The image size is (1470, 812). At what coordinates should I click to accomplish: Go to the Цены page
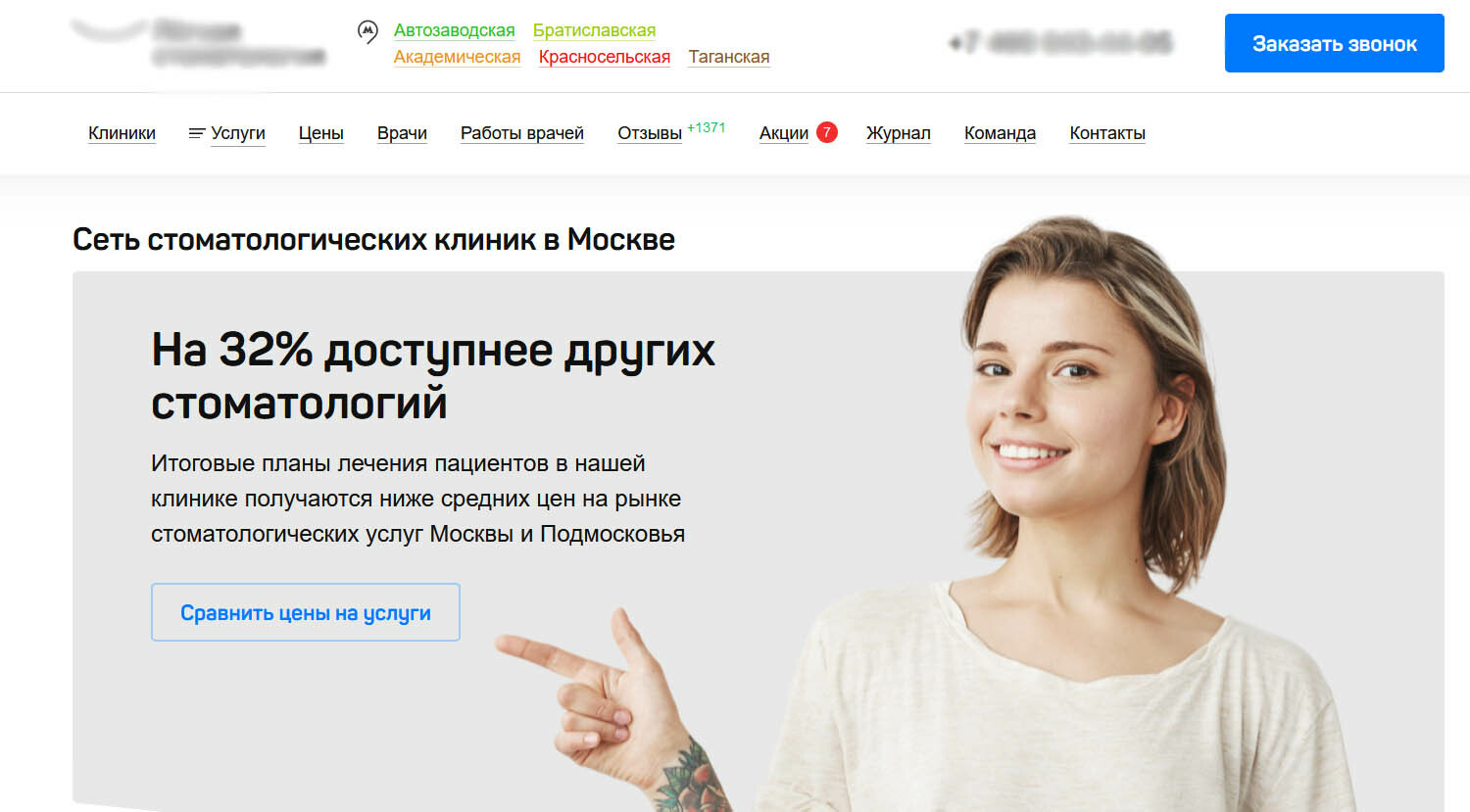tap(320, 133)
